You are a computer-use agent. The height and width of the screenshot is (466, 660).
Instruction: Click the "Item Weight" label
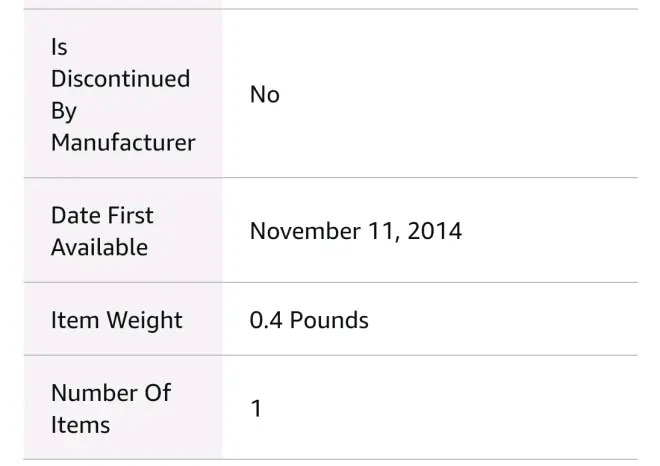coord(116,320)
